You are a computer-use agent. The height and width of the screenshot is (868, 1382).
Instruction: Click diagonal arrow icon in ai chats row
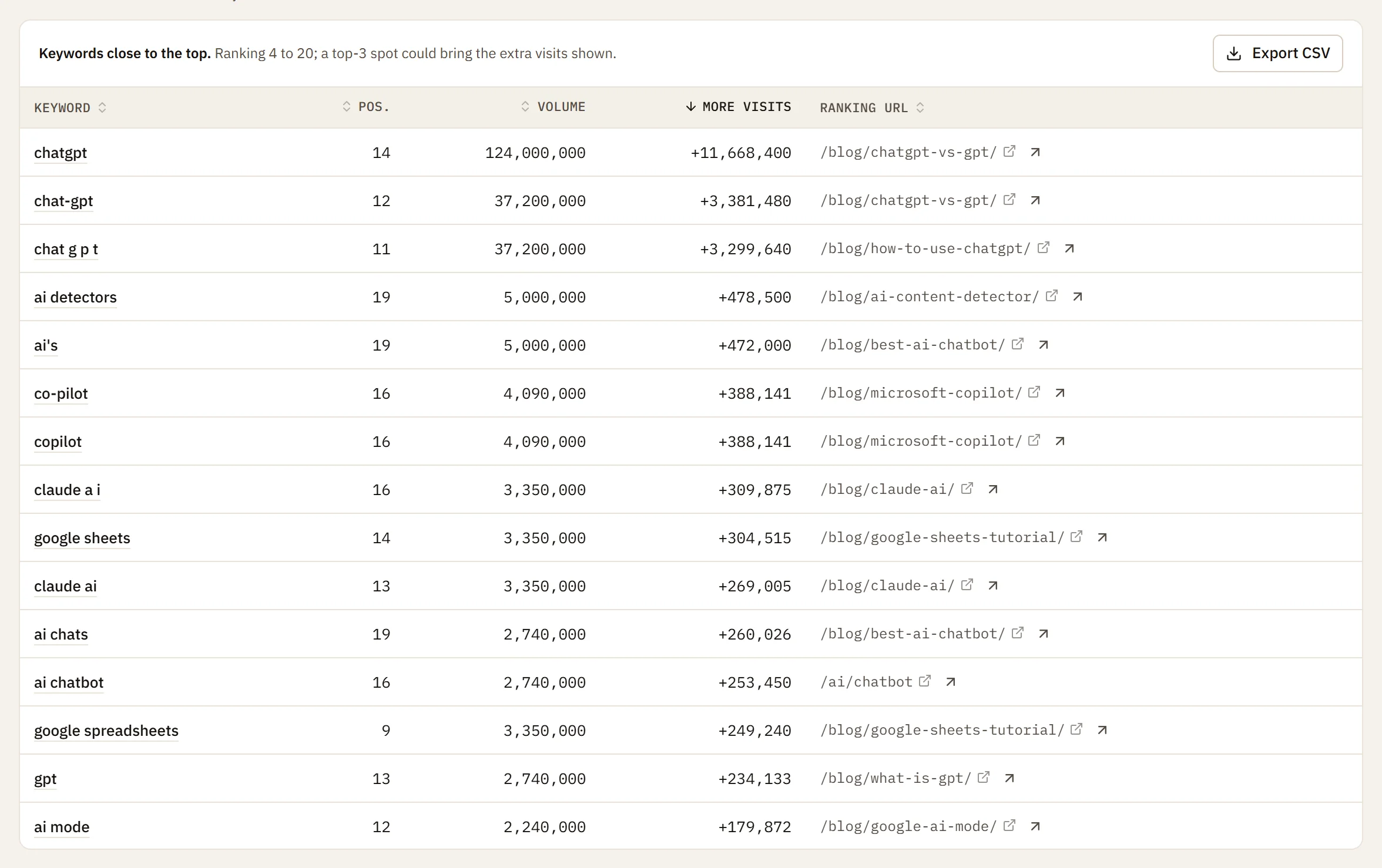coord(1044,634)
